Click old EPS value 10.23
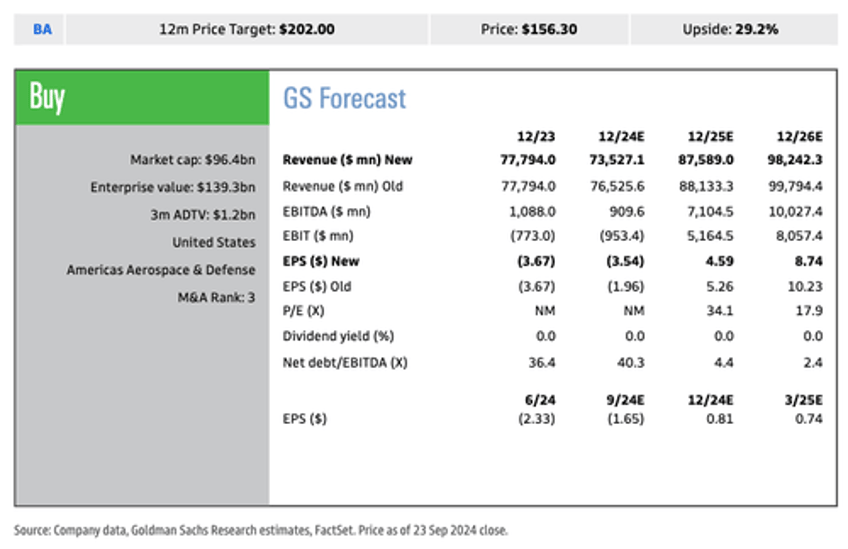Screen dimensions: 848x549 (x=805, y=287)
